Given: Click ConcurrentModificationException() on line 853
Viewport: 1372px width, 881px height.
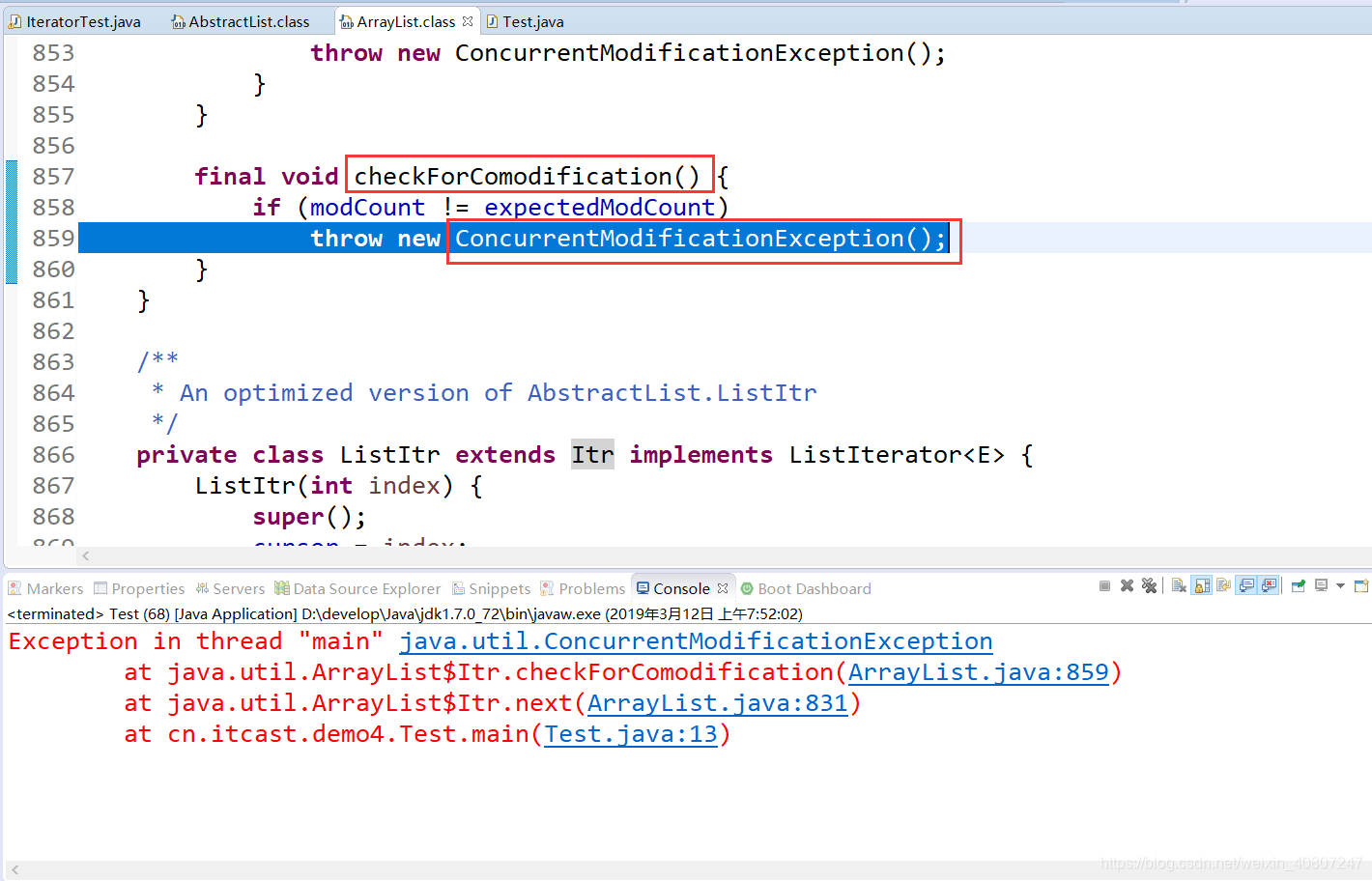Looking at the screenshot, I should point(700,53).
